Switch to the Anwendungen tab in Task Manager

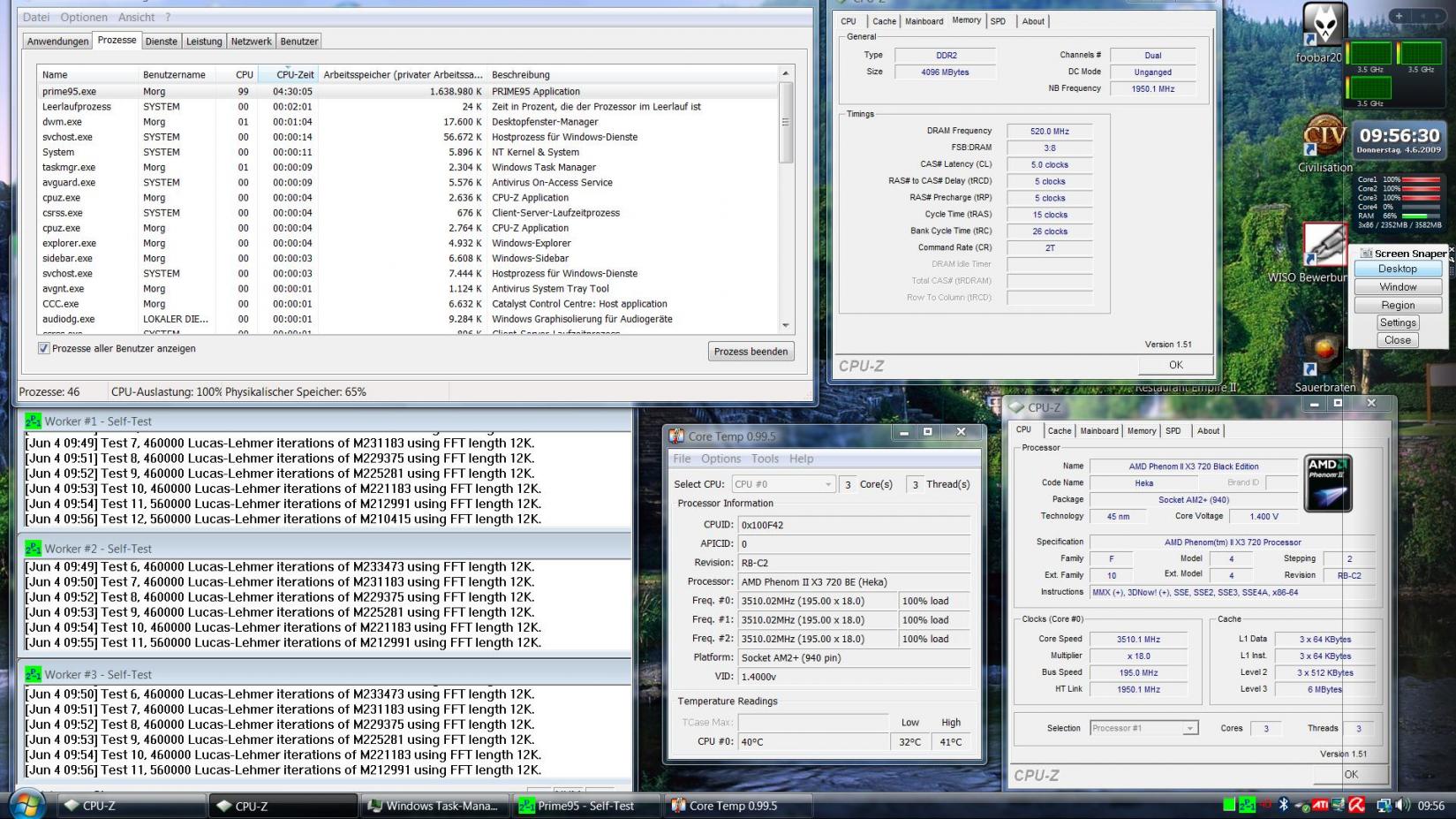(57, 42)
